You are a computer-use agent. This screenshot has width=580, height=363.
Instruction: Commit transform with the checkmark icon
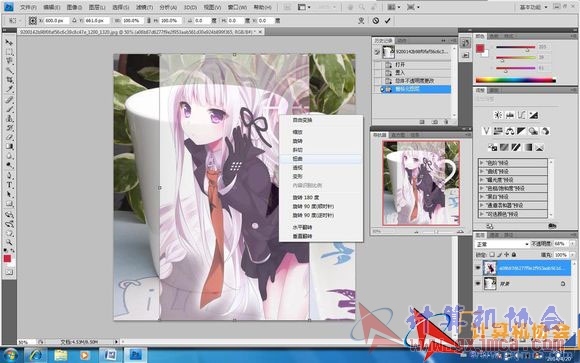[x=387, y=21]
